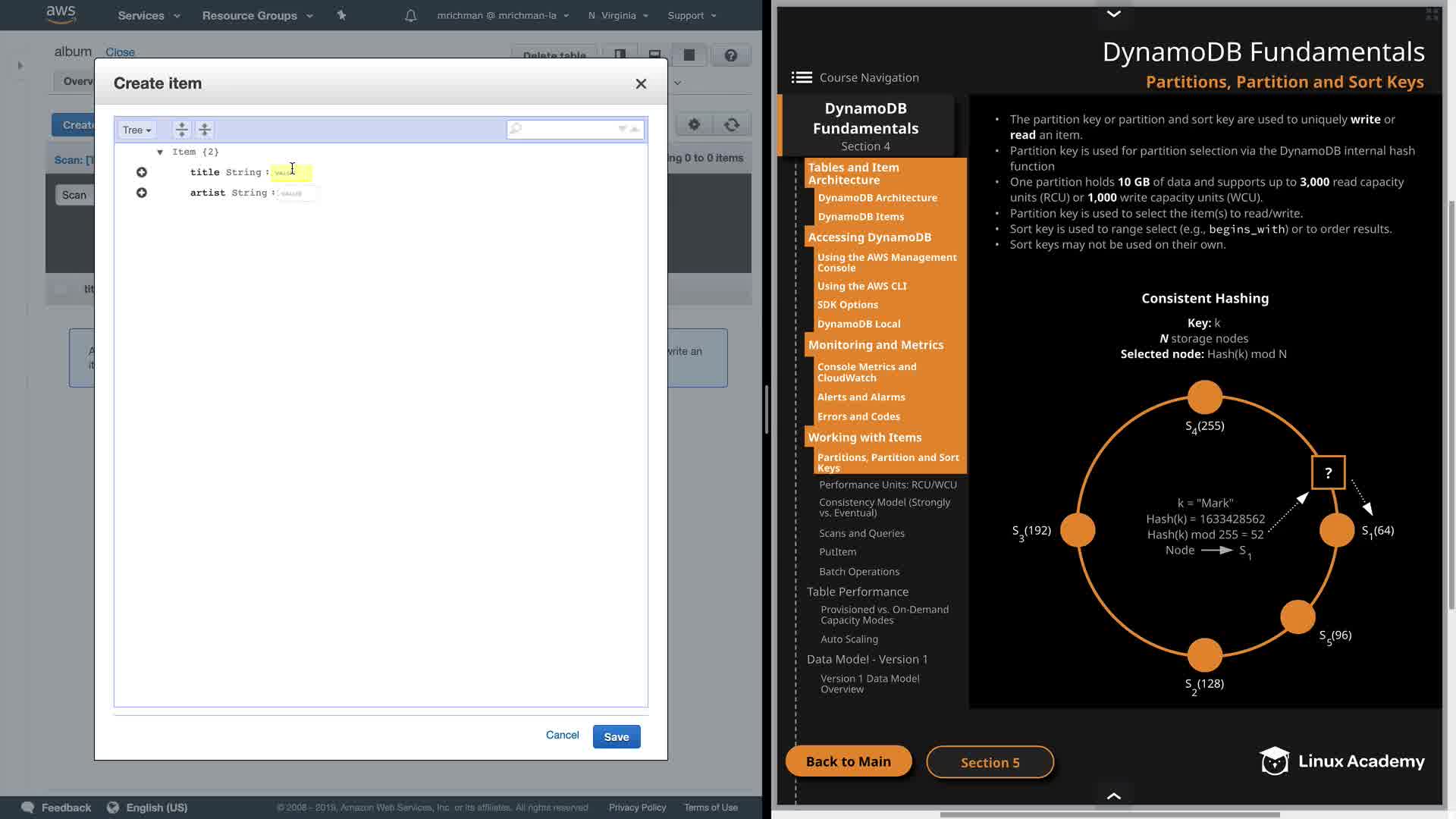
Task: Click the plus icon beside artist attribute
Action: coord(142,193)
